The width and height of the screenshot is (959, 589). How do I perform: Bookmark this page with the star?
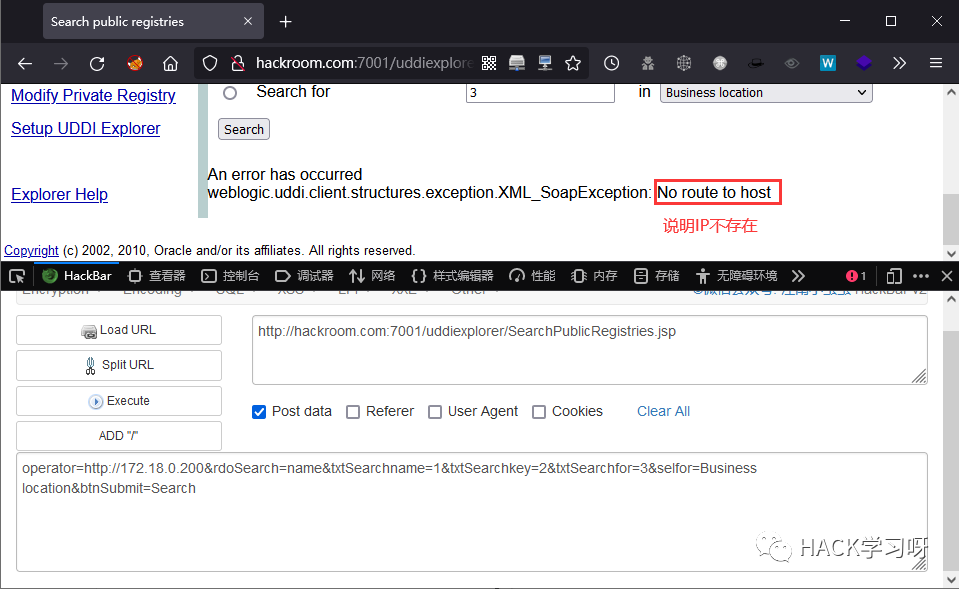coord(573,63)
